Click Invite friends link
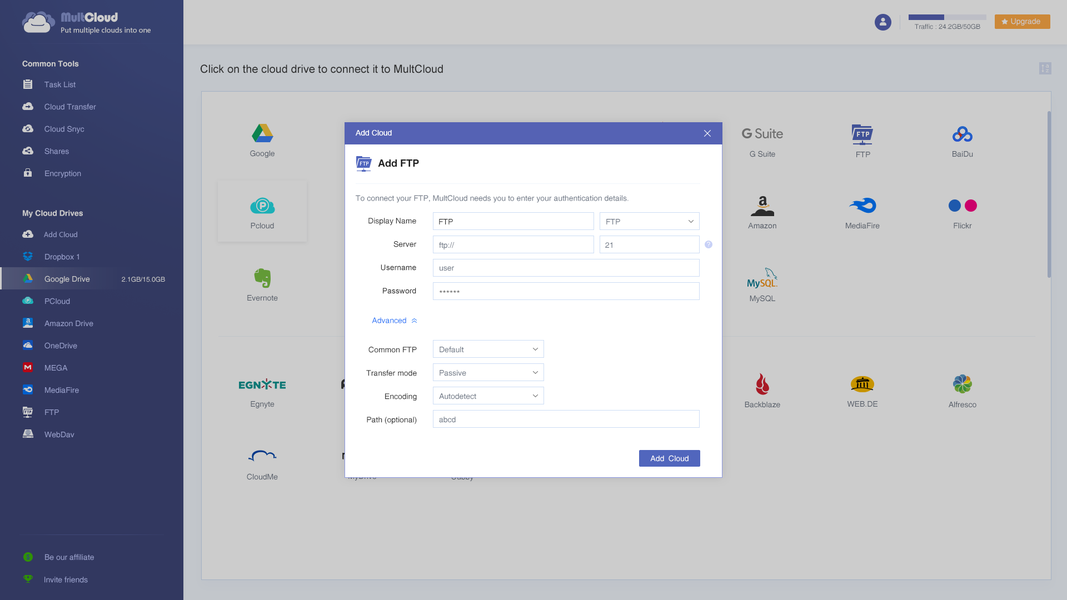This screenshot has width=1067, height=600. (x=65, y=580)
